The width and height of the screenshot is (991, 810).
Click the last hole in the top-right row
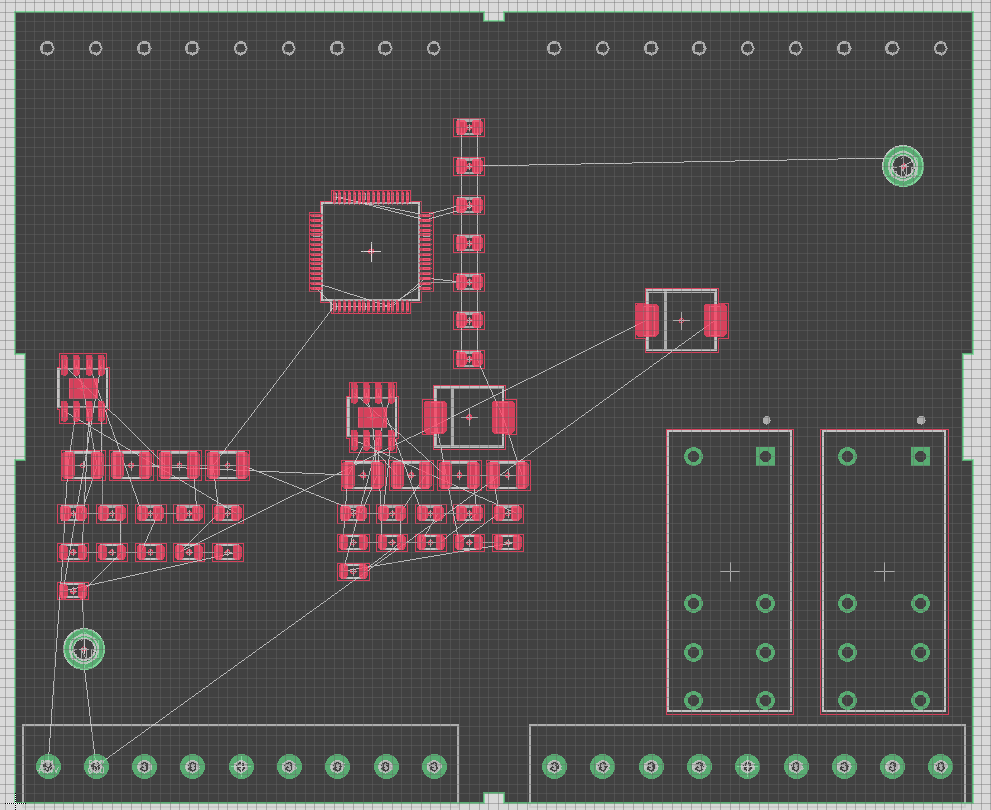[940, 48]
